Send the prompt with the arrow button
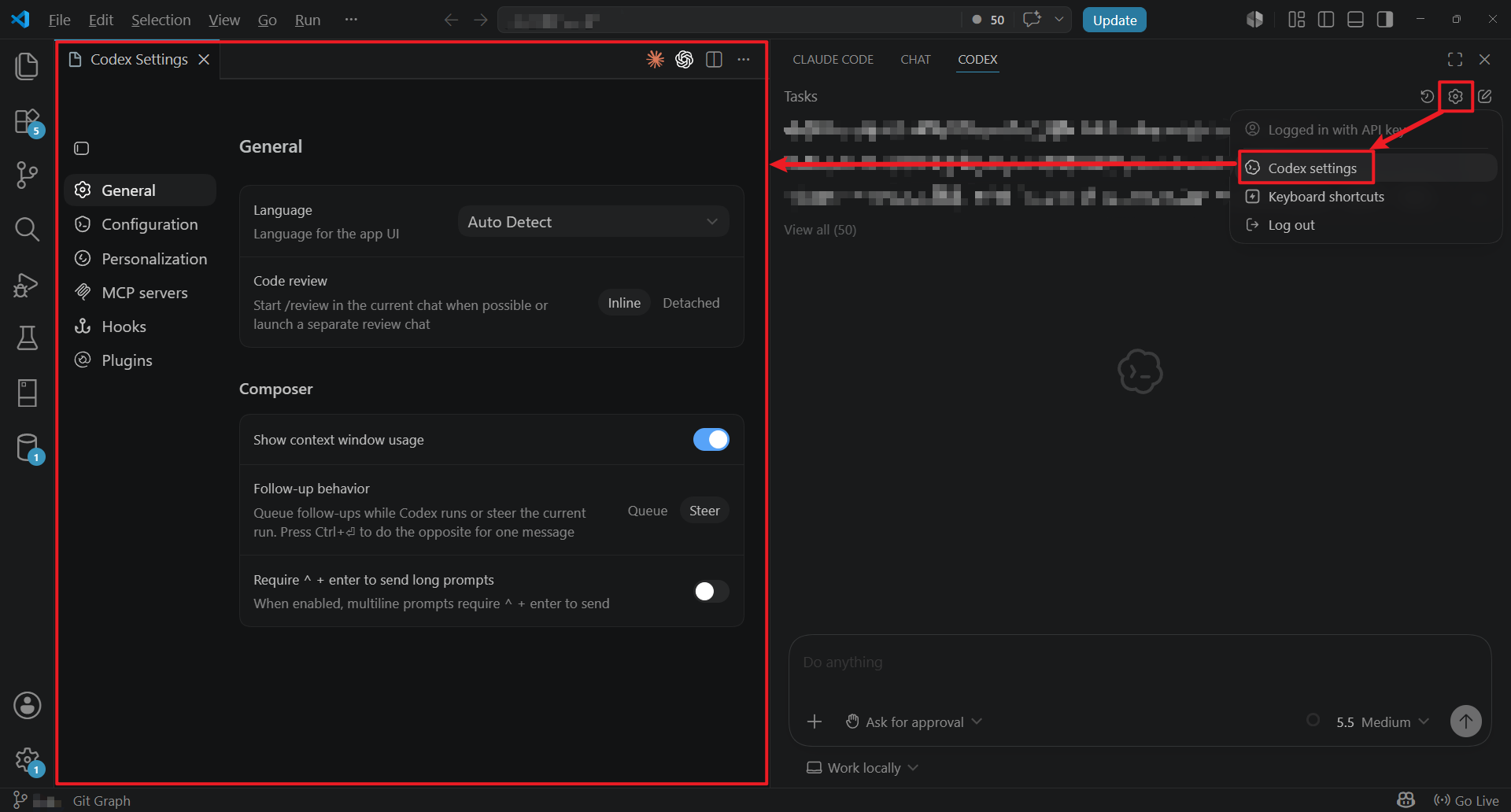 (x=1465, y=721)
